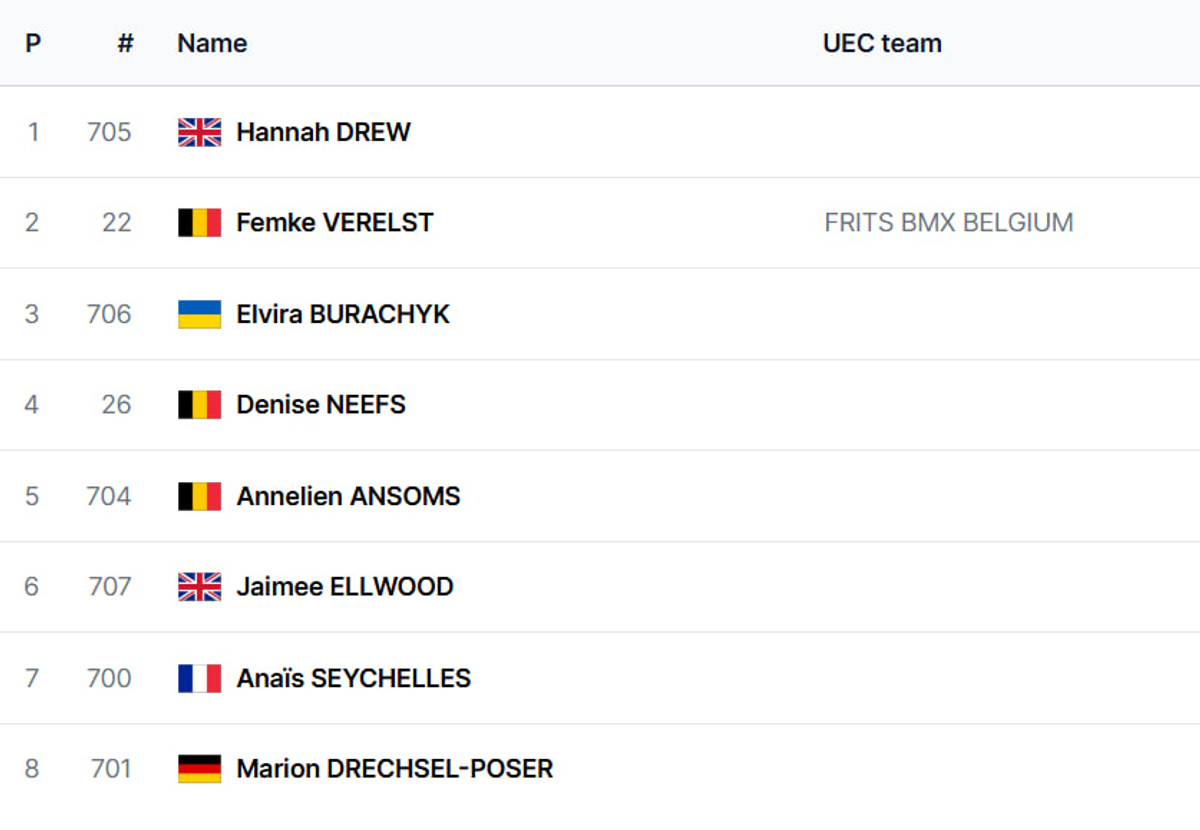Open Marion DRECHSEL-POSER's rider page

click(394, 768)
